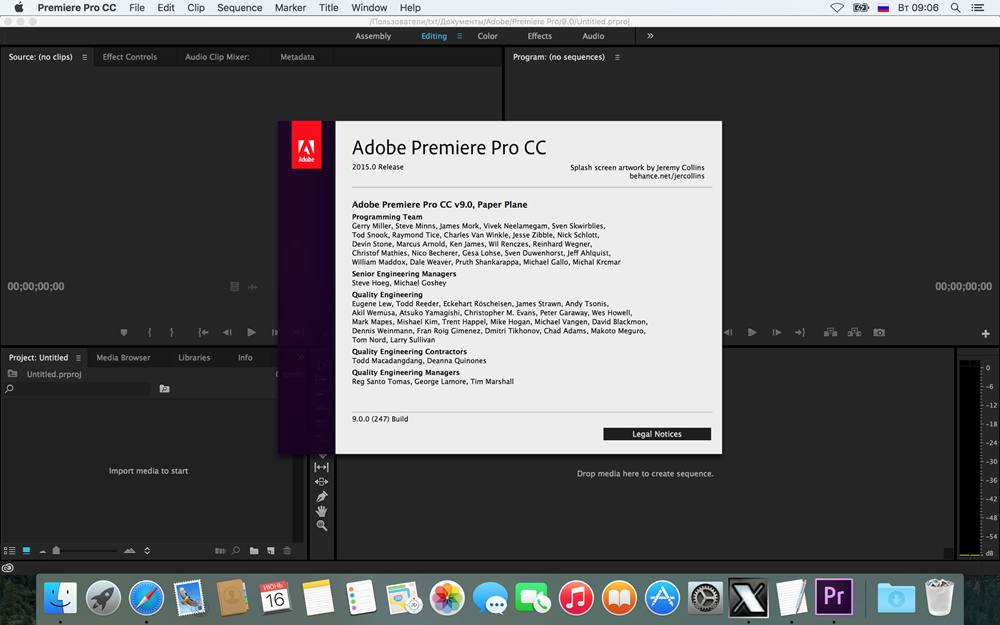Switch to Color workspace

[x=487, y=36]
